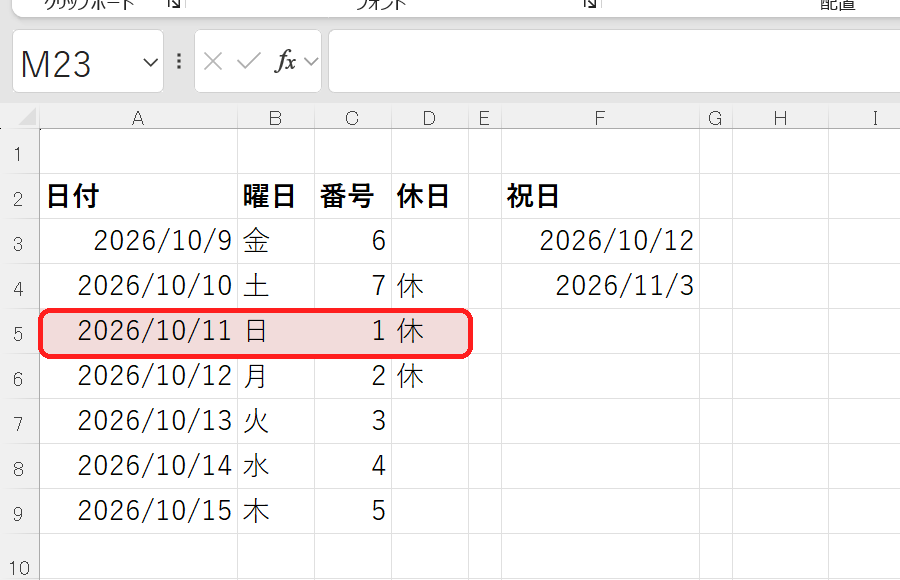Click weekday cell 月

click(276, 376)
